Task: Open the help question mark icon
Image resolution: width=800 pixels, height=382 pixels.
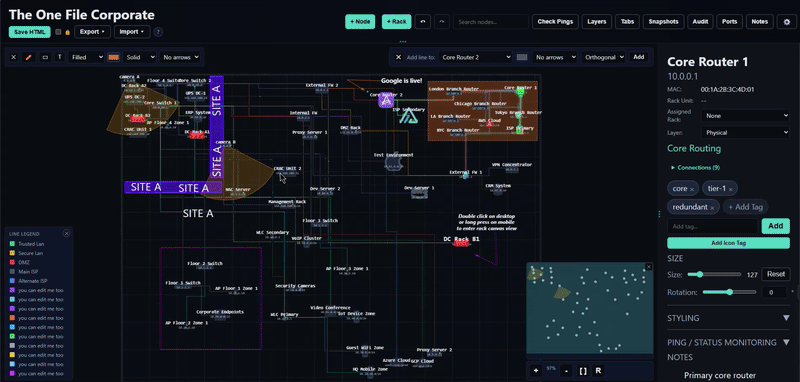Action: pyautogui.click(x=158, y=32)
